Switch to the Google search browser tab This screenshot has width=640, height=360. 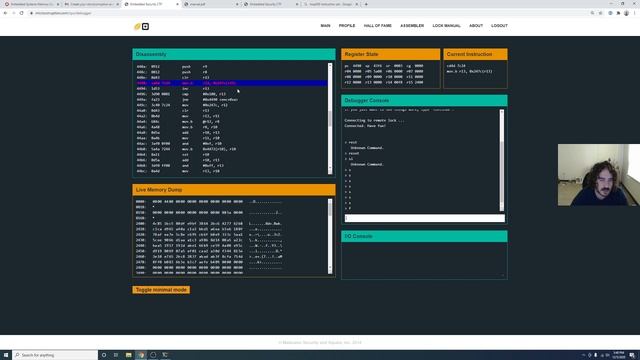coord(330,4)
